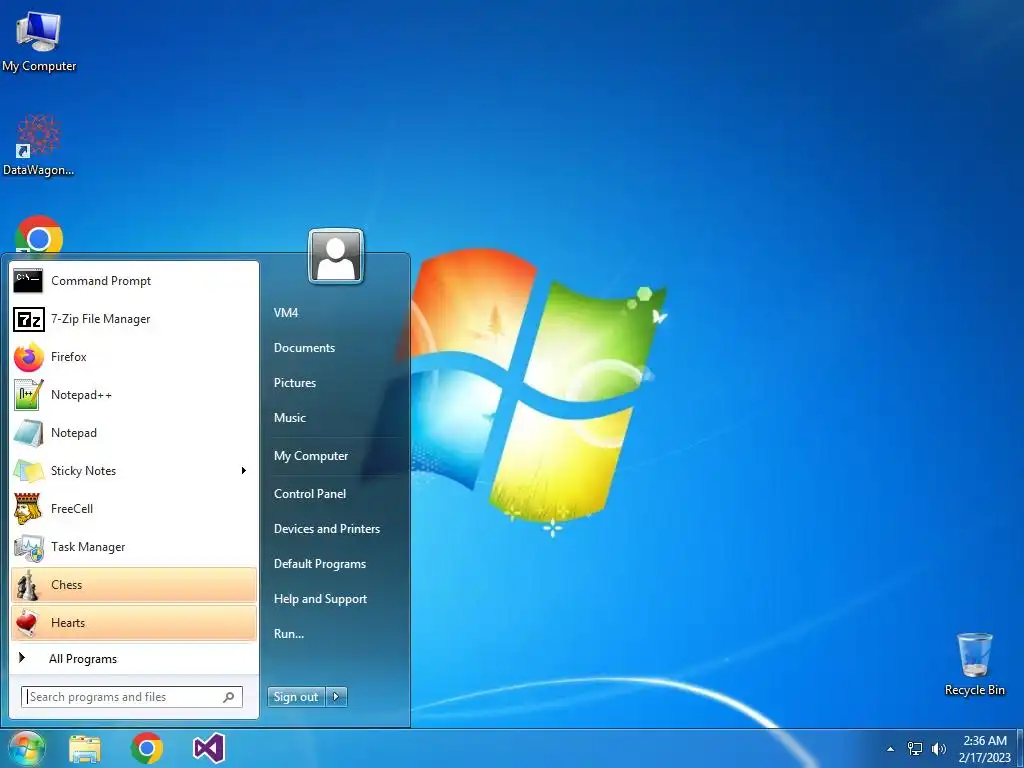Image resolution: width=1024 pixels, height=768 pixels.
Task: Open the Command Prompt icon in Start menu
Action: tap(28, 281)
